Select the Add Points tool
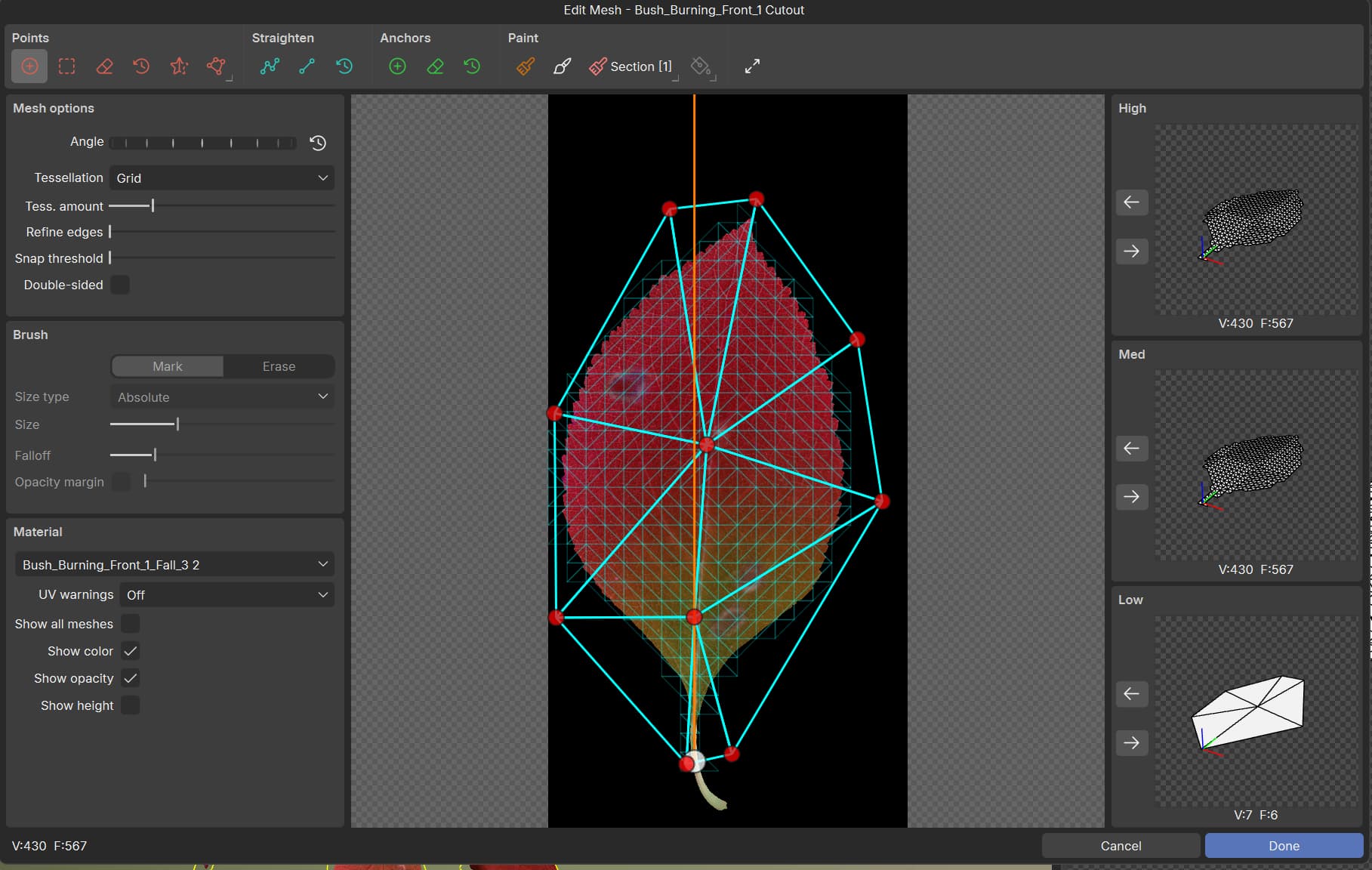Image resolution: width=1372 pixels, height=870 pixels. point(29,66)
